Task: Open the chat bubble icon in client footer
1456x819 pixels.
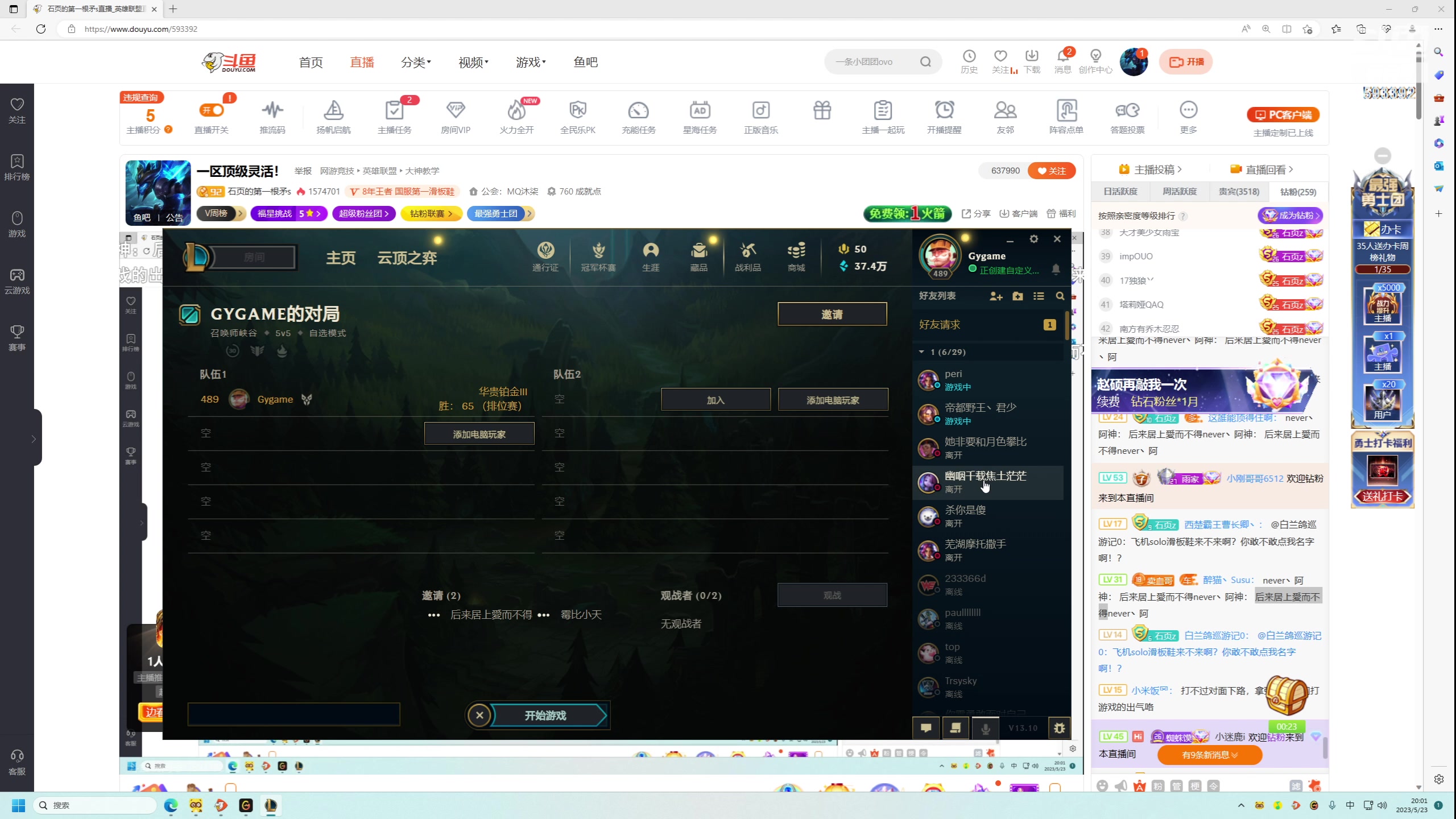Action: (x=926, y=728)
